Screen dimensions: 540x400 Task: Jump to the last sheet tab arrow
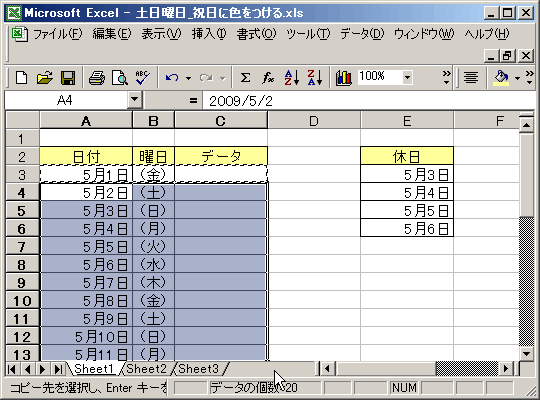point(58,369)
